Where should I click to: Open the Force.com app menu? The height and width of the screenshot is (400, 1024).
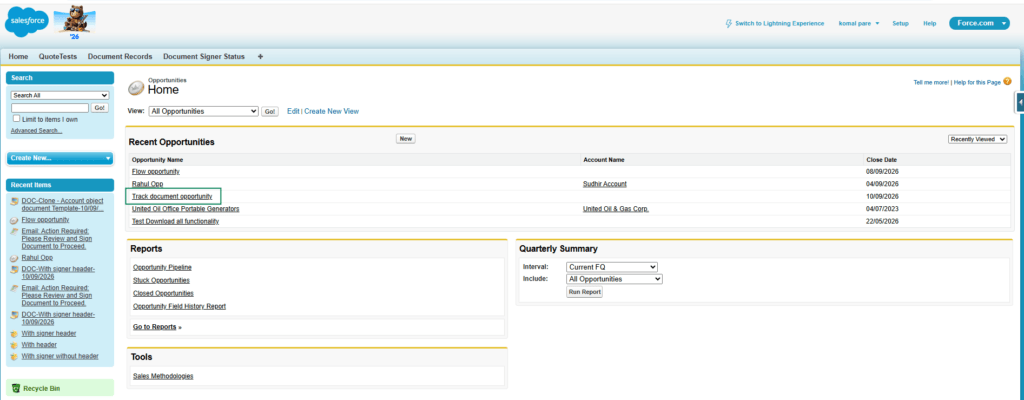(979, 23)
